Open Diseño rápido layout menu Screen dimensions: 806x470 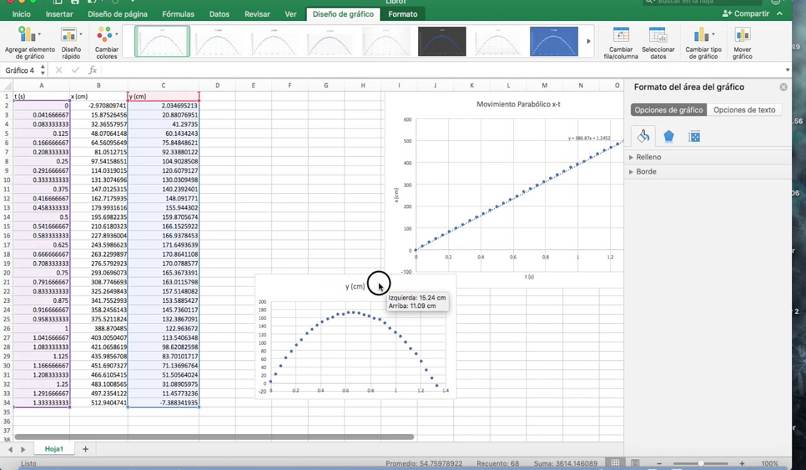coord(71,43)
